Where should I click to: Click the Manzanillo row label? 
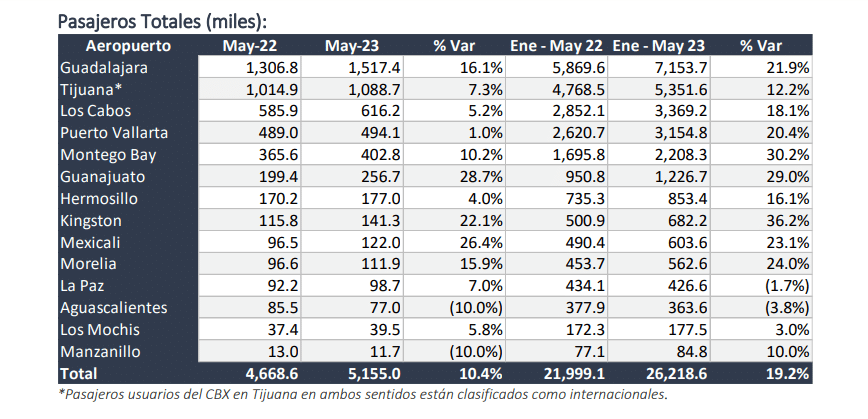(102, 352)
